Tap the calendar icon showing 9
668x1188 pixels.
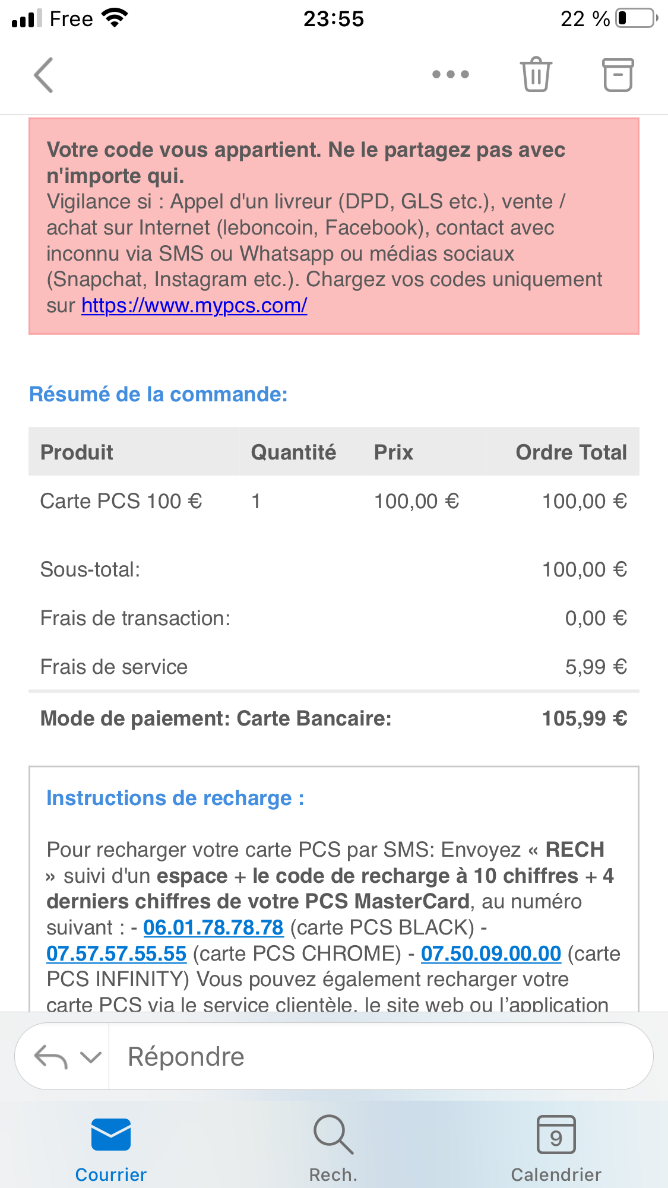pos(556,1135)
